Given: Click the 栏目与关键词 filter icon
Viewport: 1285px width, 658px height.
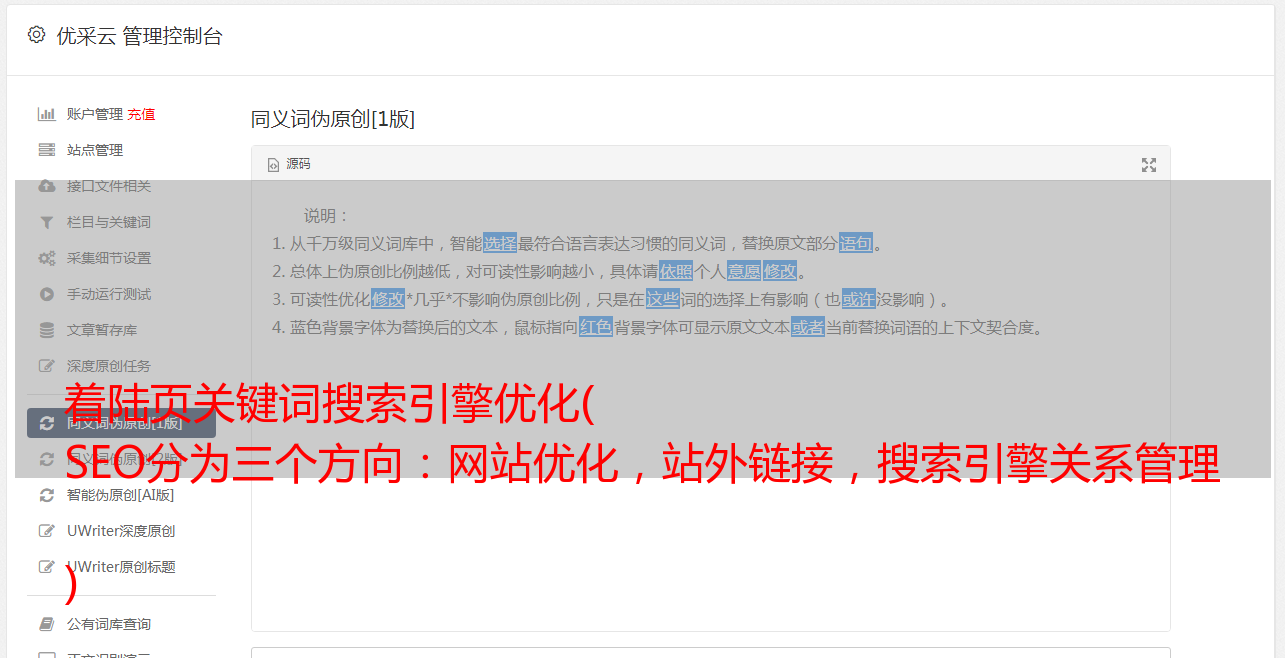Looking at the screenshot, I should [x=46, y=222].
